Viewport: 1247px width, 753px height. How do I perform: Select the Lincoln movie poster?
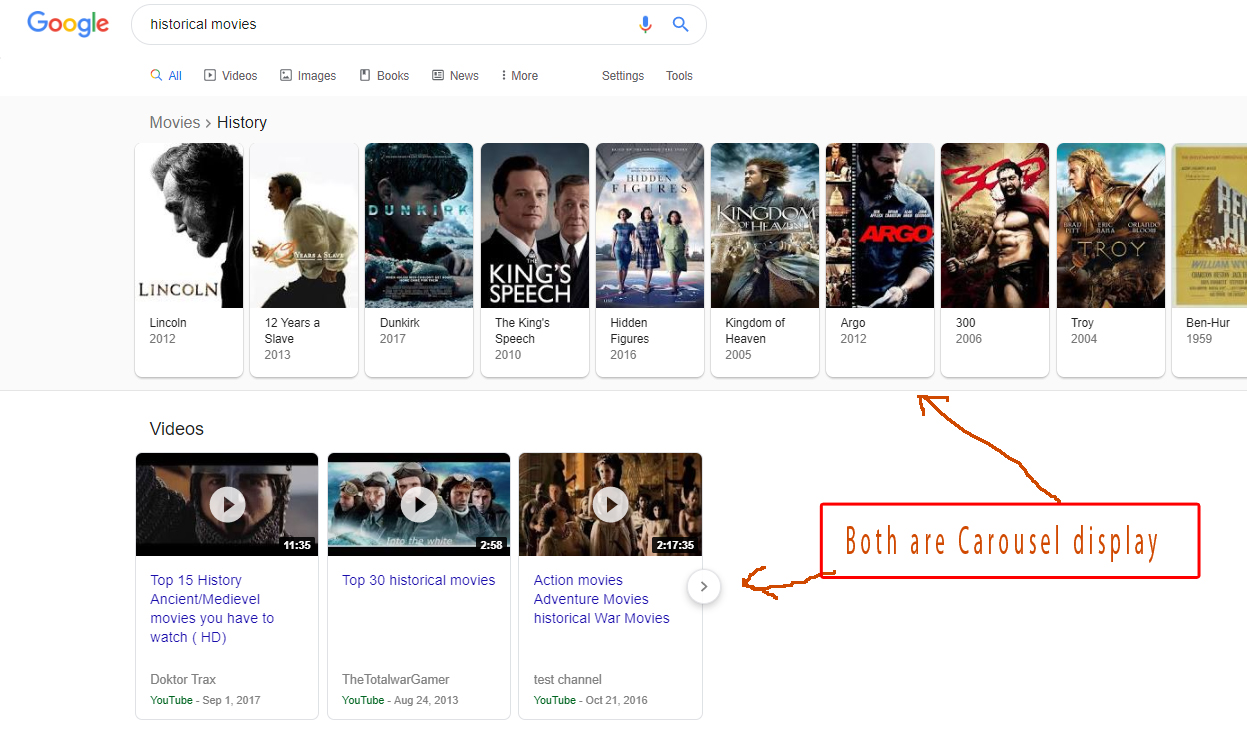tap(189, 225)
